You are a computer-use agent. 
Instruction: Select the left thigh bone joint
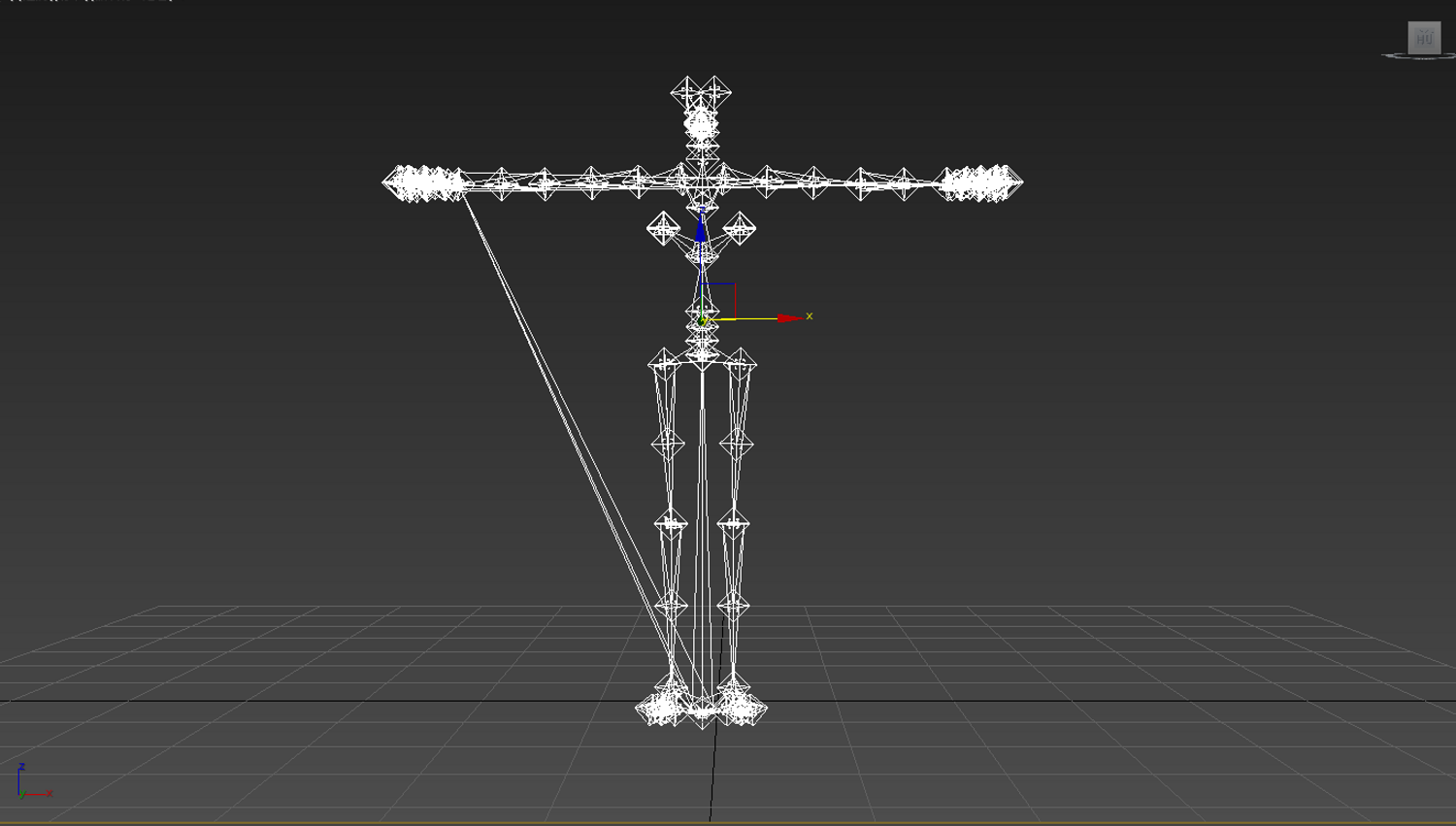664,364
